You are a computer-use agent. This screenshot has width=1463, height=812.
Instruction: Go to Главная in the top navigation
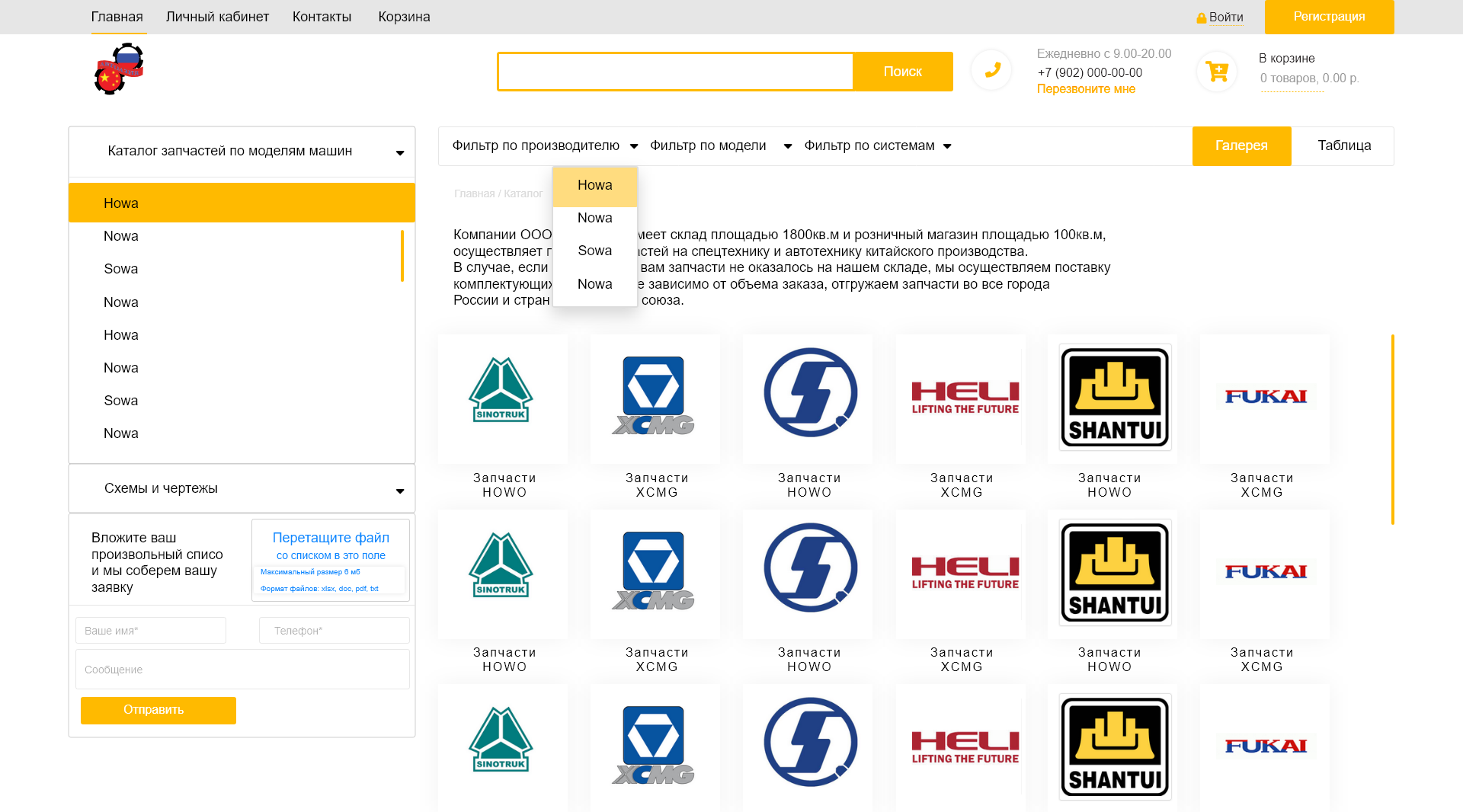click(x=117, y=17)
